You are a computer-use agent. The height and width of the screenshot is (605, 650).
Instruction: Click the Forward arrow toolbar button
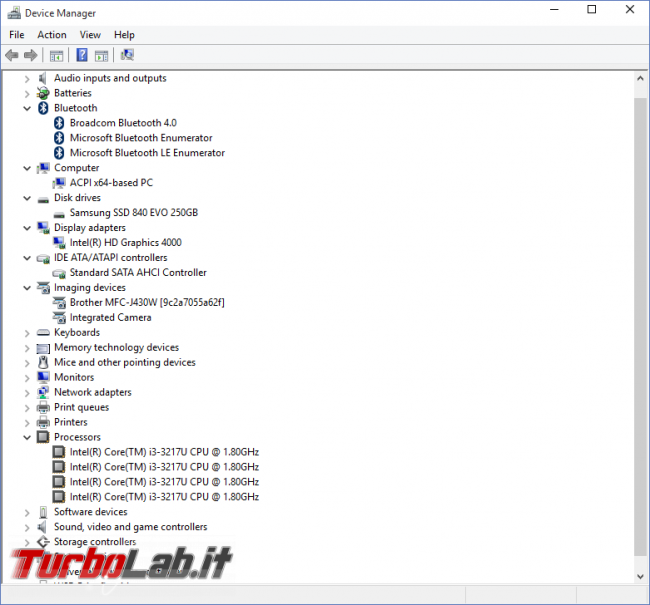31,55
